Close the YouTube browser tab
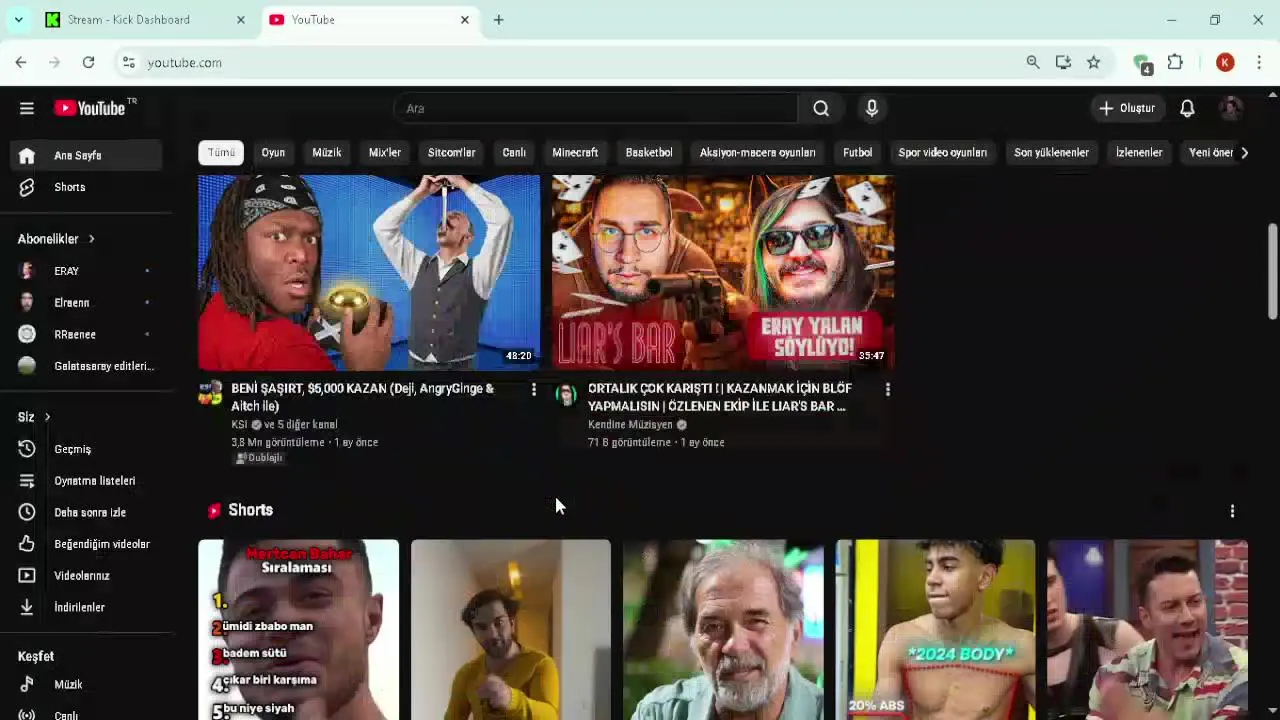Viewport: 1280px width, 720px height. pyautogui.click(x=464, y=20)
